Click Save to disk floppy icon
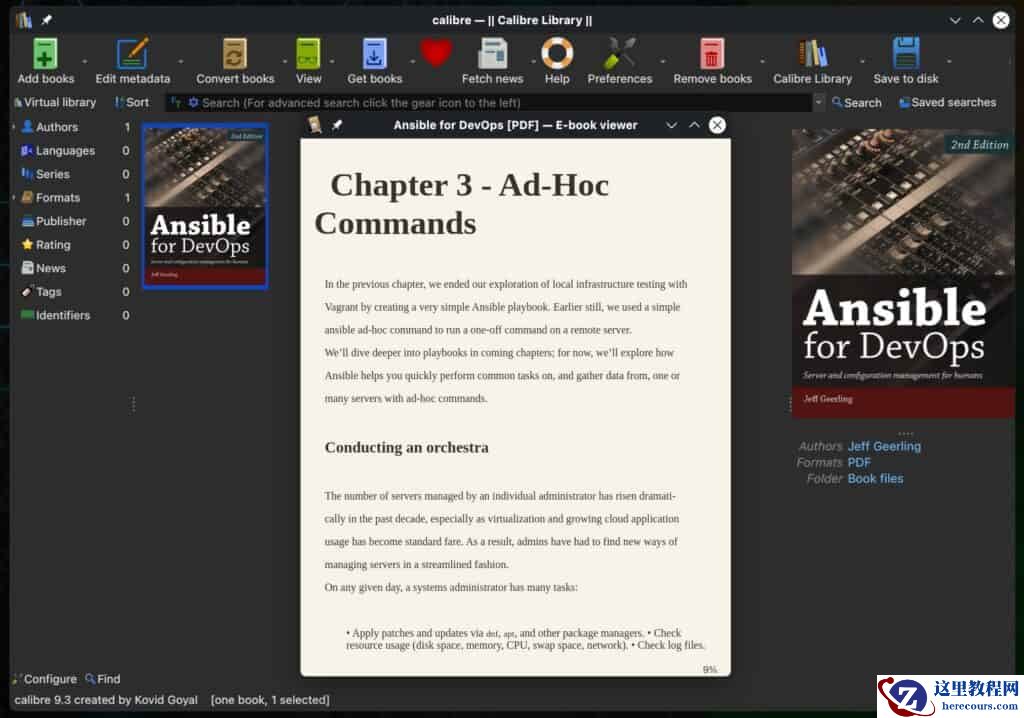 coord(905,54)
